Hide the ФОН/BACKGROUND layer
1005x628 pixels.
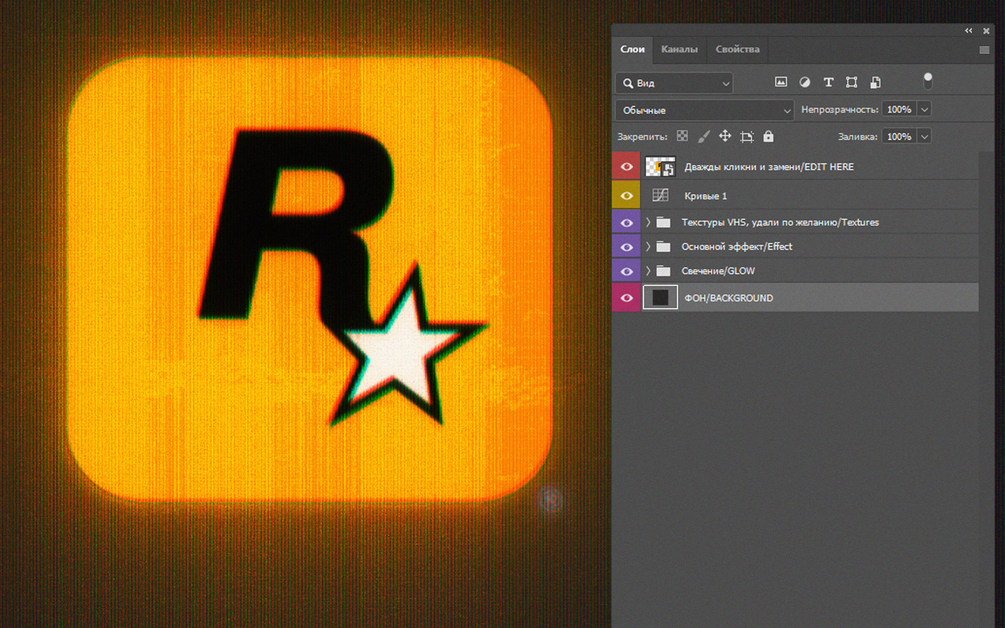pyautogui.click(x=626, y=297)
